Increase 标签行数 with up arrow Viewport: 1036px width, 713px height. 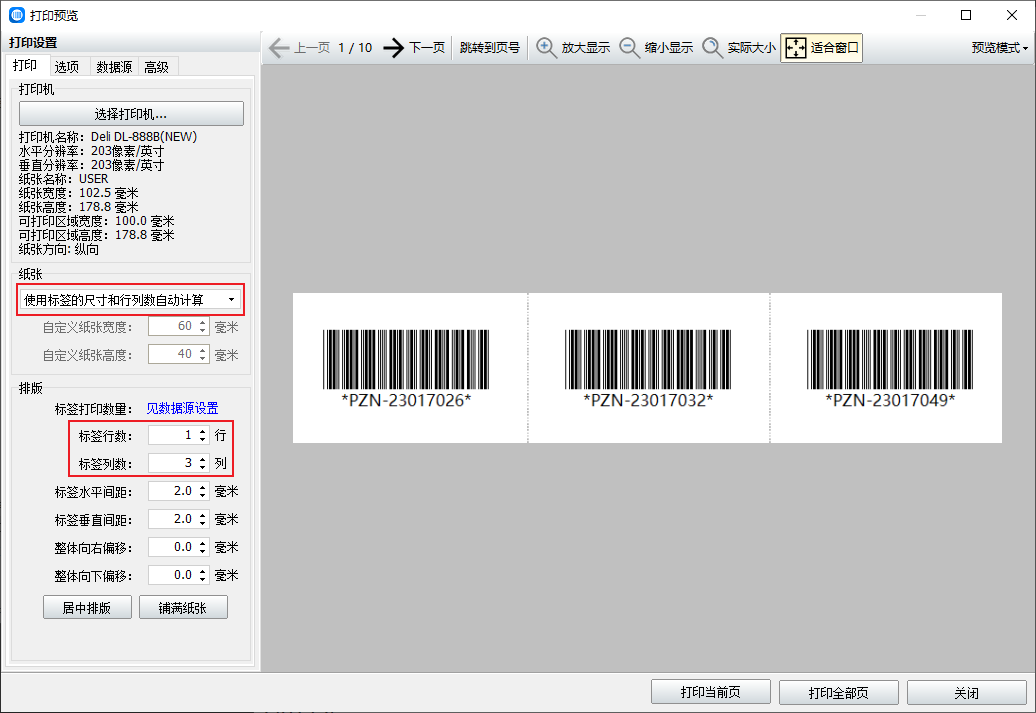pos(202,431)
